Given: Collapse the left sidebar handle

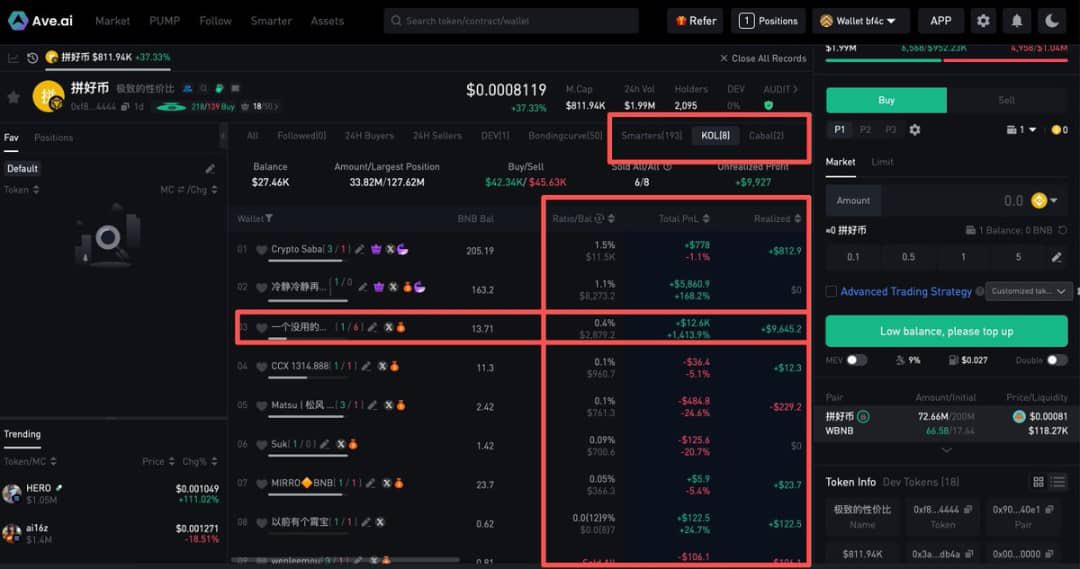Looking at the screenshot, I should pyautogui.click(x=223, y=136).
